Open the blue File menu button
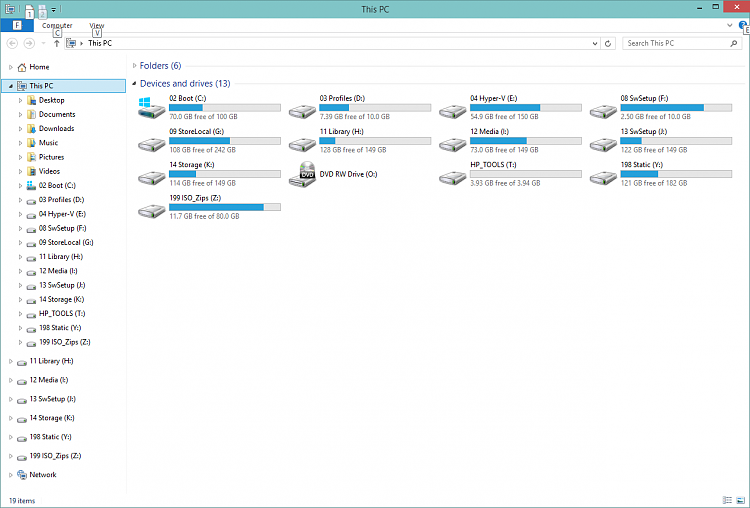 pos(17,25)
